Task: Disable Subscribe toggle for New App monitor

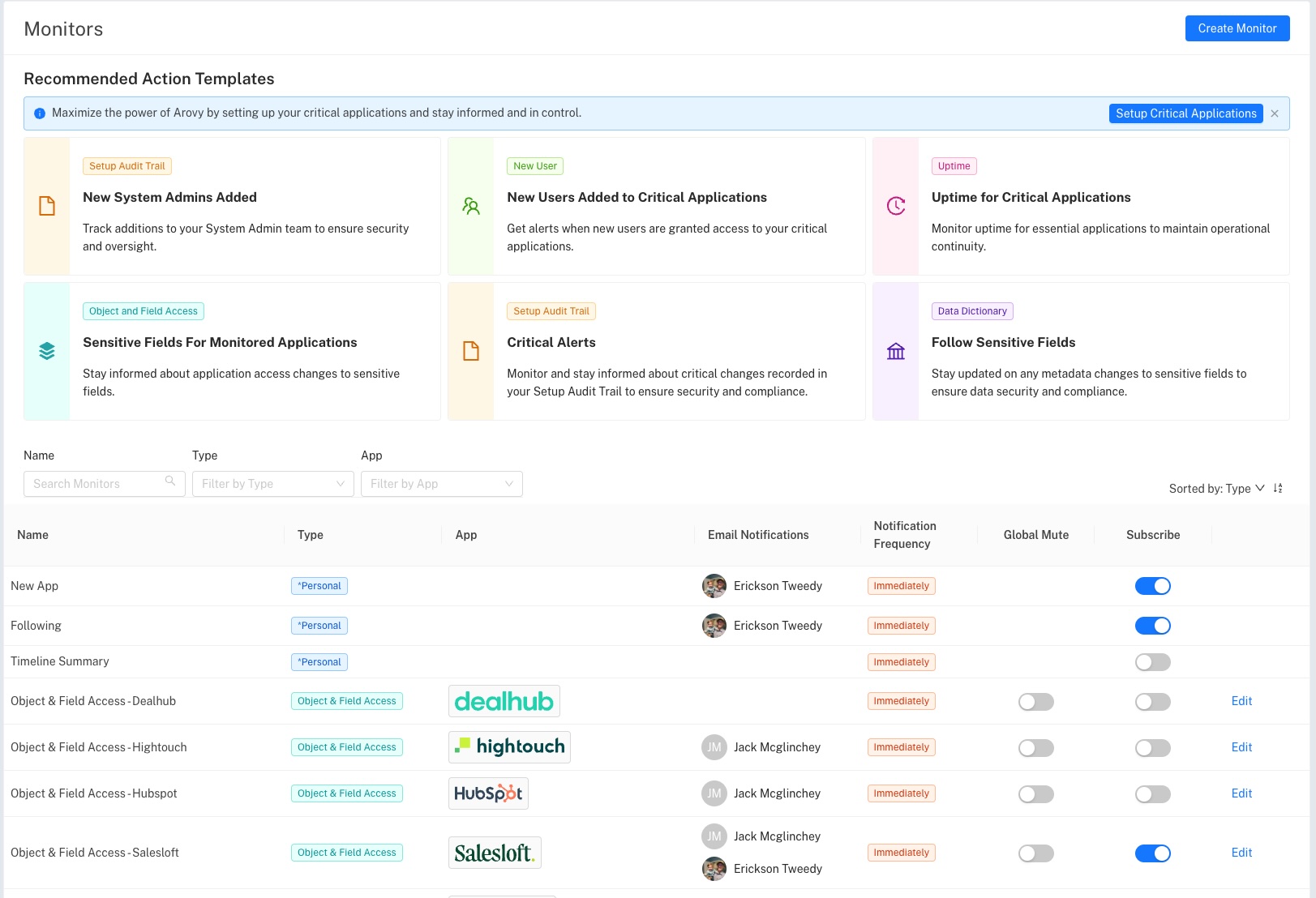Action: (x=1152, y=586)
